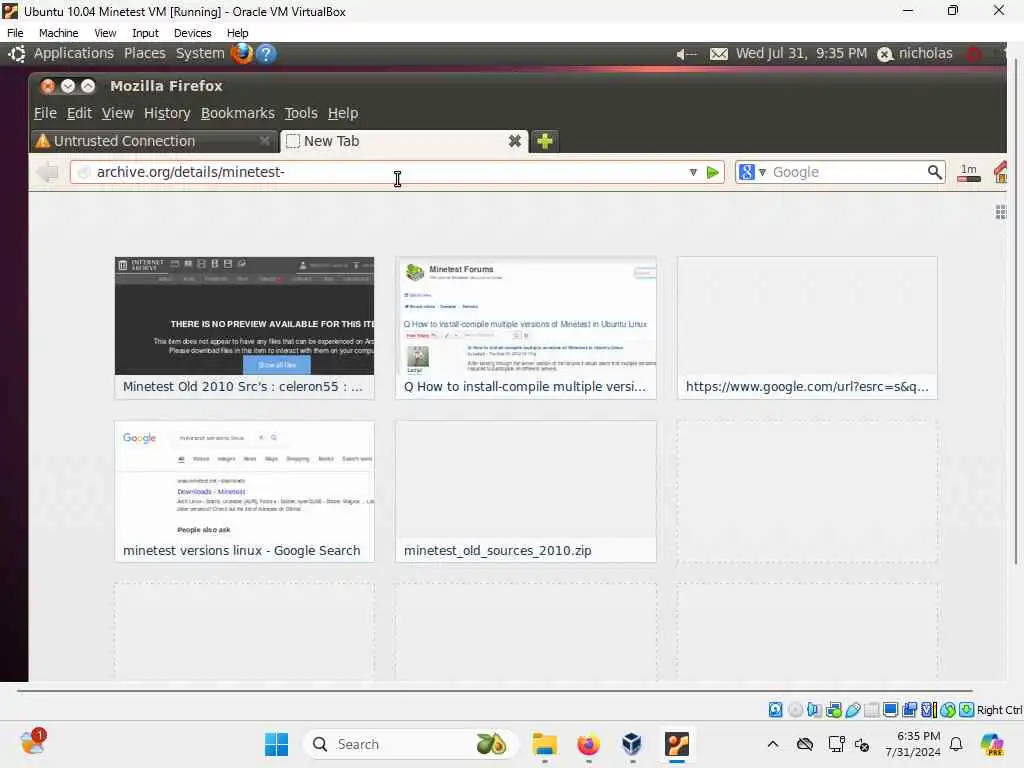Viewport: 1024px width, 768px height.
Task: Show hidden Windows tray icons chevron
Action: pyautogui.click(x=773, y=744)
